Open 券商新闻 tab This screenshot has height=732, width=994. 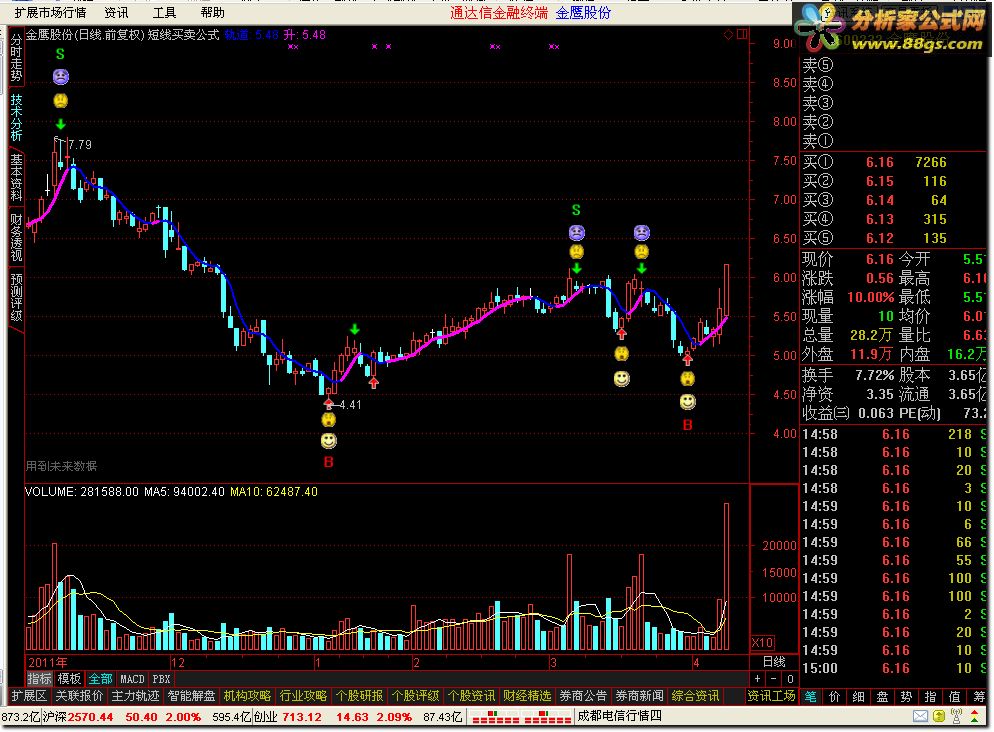point(639,696)
